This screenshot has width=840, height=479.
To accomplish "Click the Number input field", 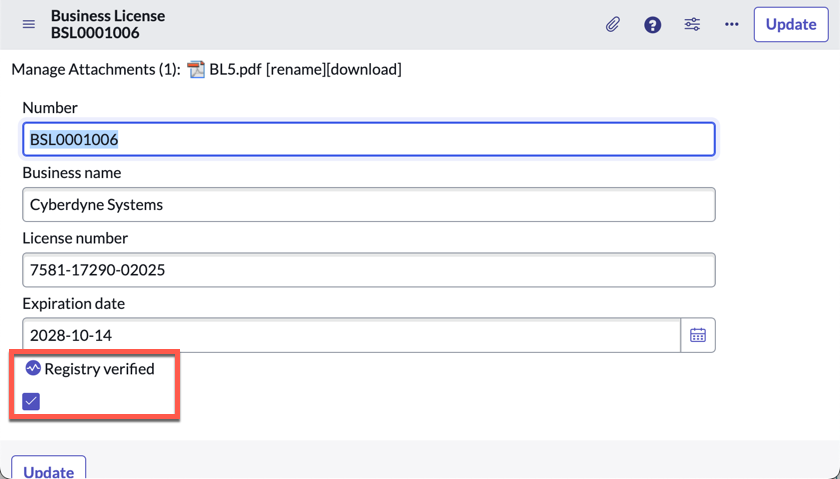I will [x=368, y=139].
